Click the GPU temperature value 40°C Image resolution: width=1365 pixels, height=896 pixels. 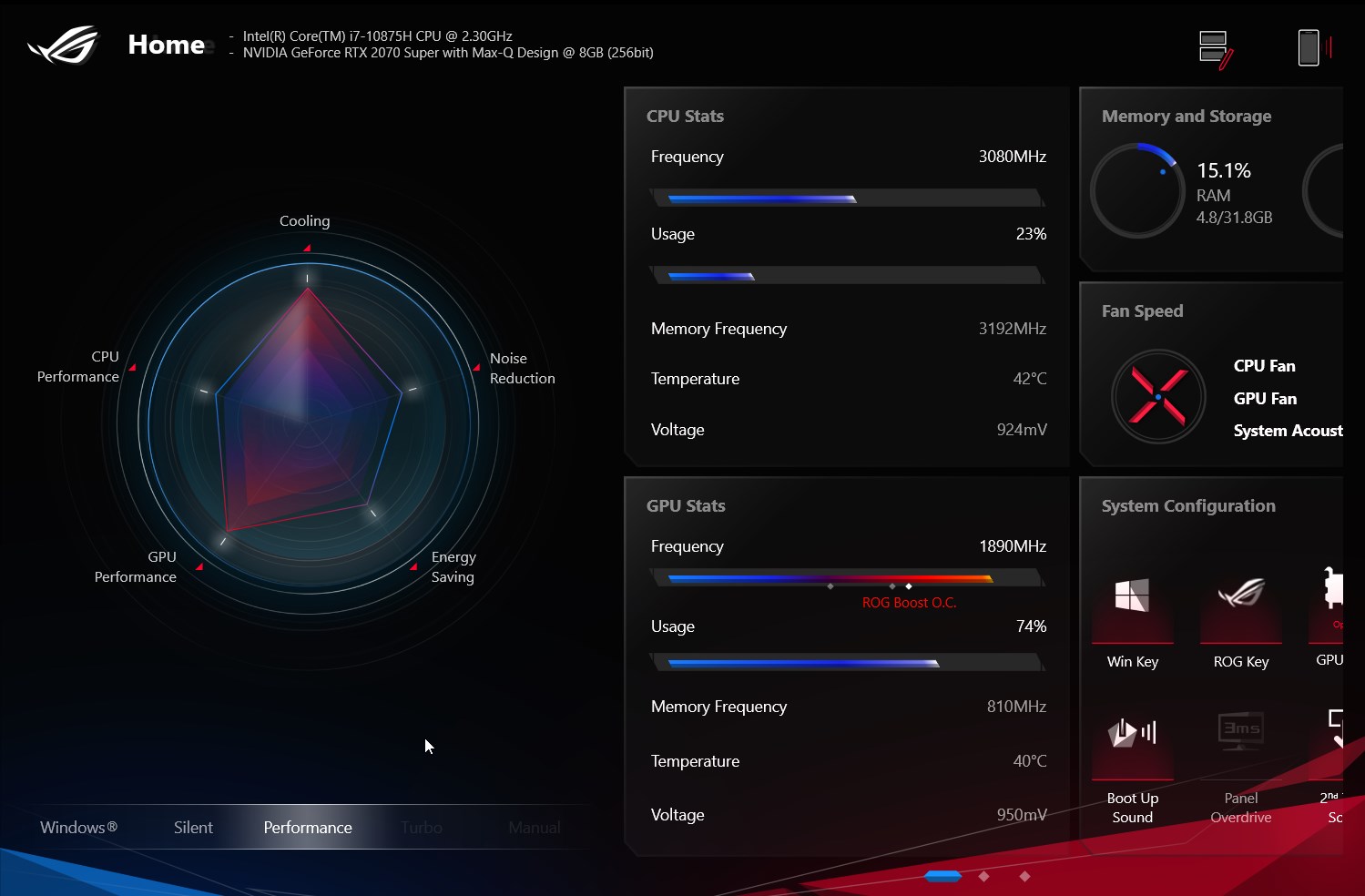1030,761
